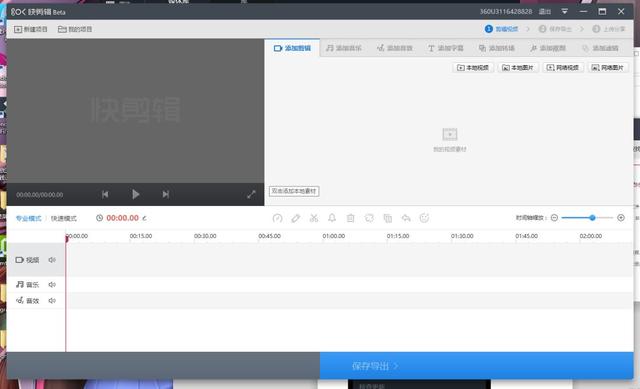Click the 00:00.00 timecode display
This screenshot has width=640, height=389.
pyautogui.click(x=122, y=218)
